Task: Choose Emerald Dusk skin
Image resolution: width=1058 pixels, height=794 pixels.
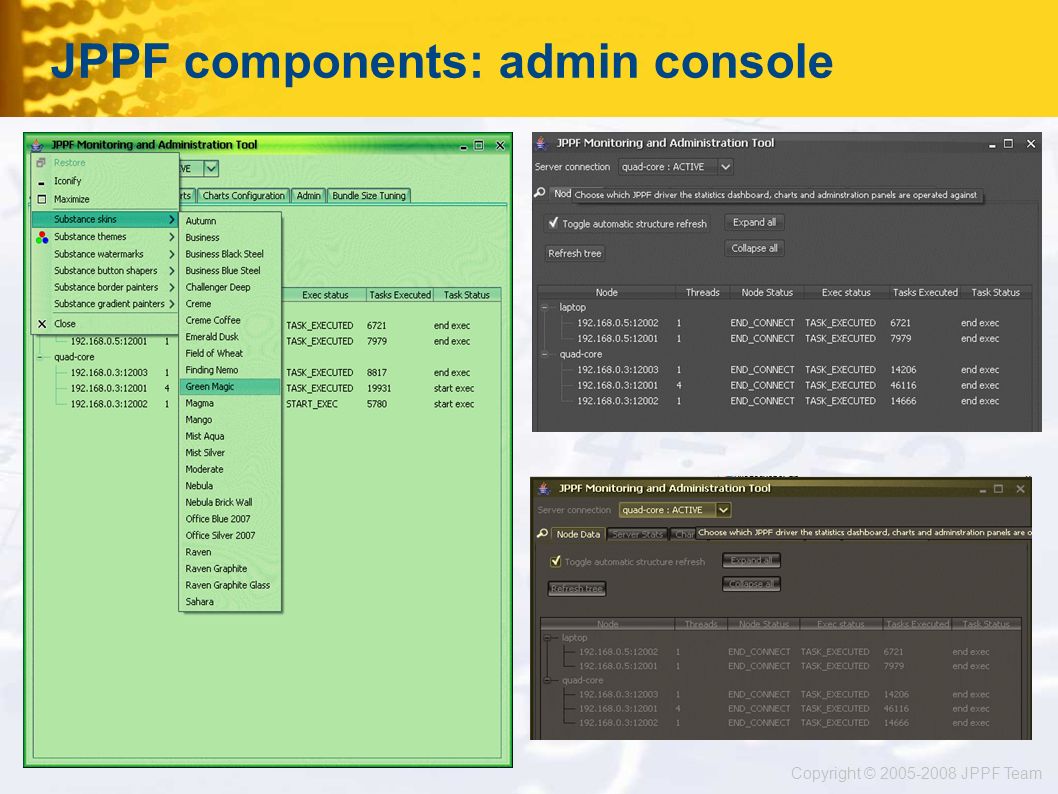Action: click(x=230, y=337)
